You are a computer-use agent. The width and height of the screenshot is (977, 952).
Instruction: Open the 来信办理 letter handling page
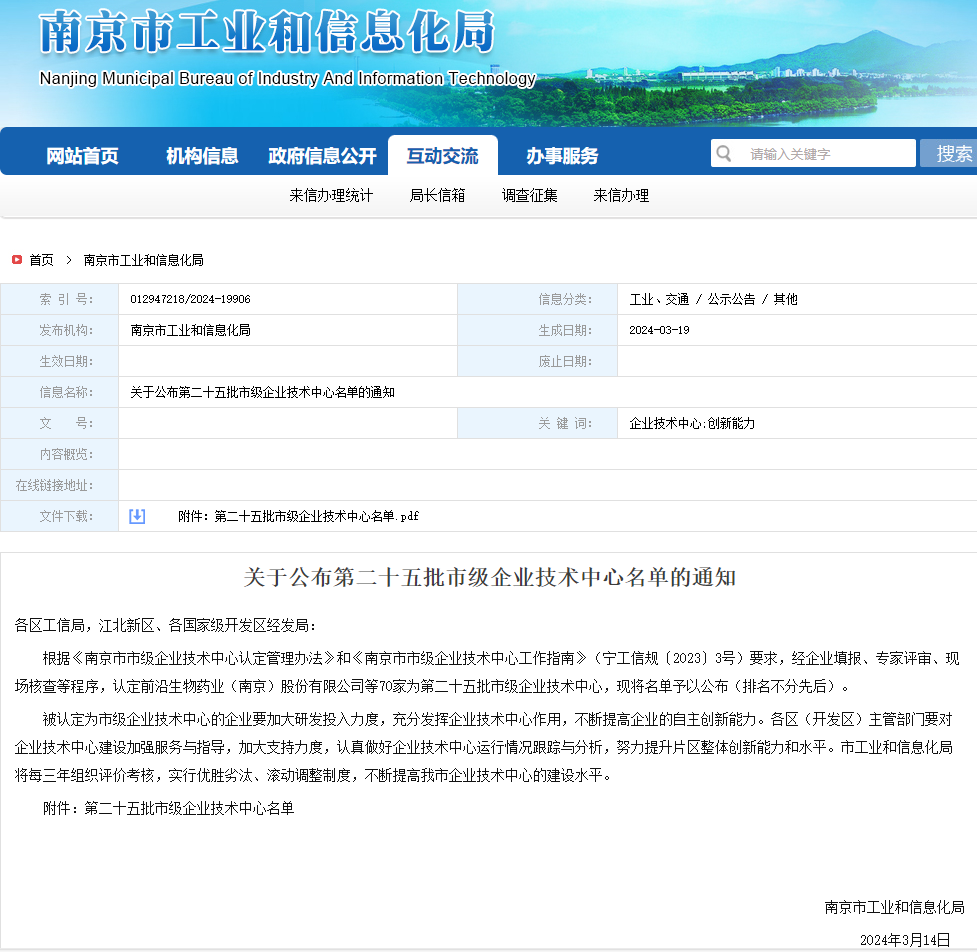pos(621,196)
